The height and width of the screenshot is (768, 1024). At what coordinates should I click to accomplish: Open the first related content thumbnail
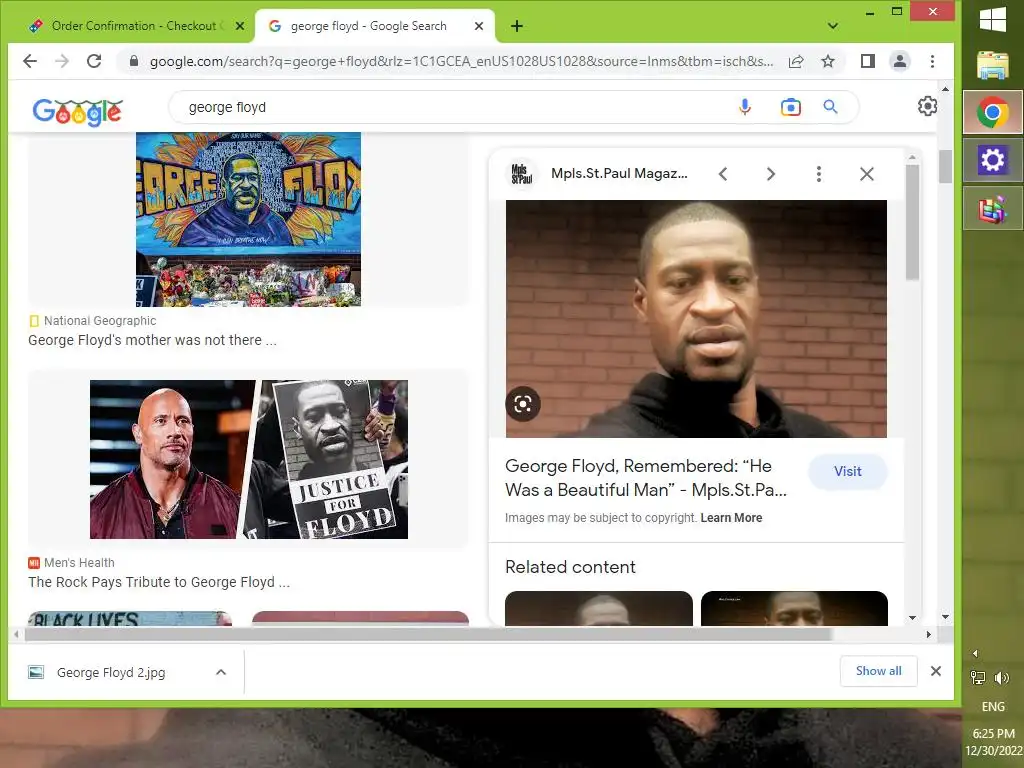point(599,609)
